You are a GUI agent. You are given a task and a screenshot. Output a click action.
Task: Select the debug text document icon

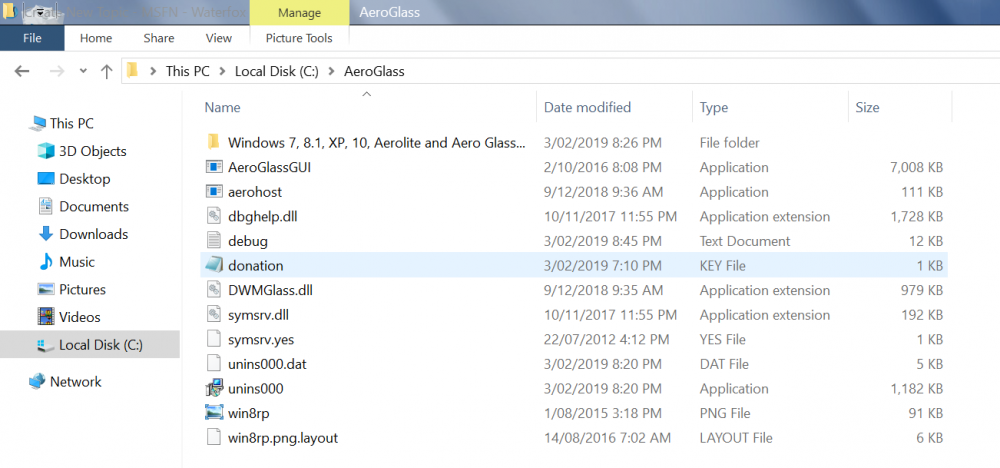(212, 241)
